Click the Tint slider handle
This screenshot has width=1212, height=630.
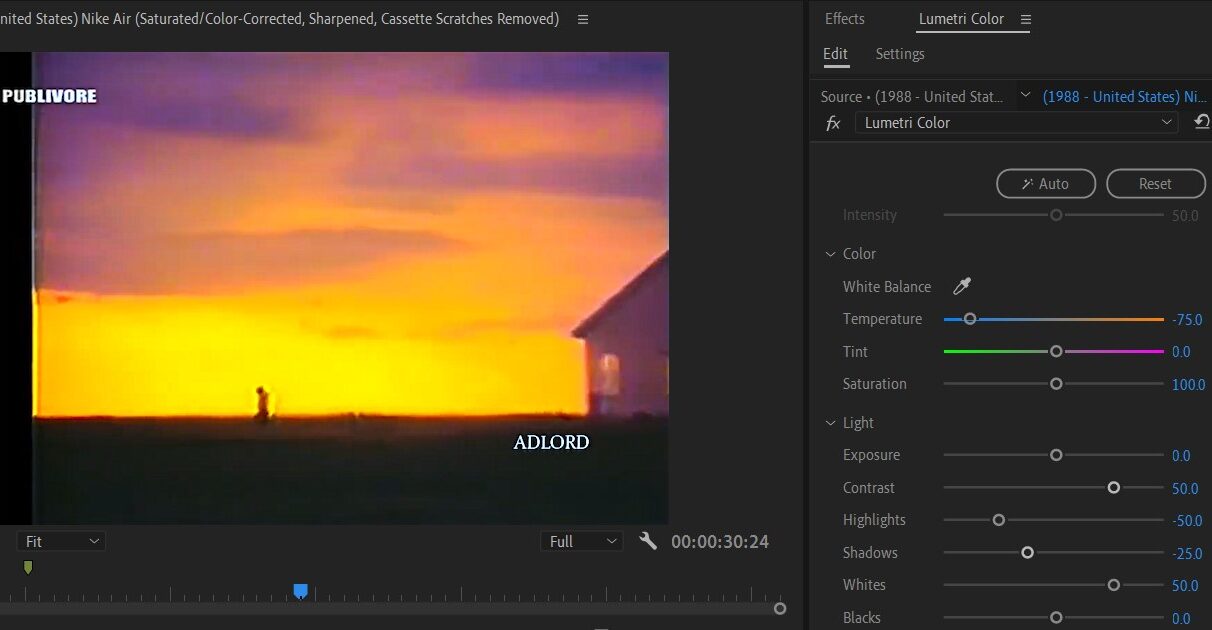click(x=1056, y=351)
